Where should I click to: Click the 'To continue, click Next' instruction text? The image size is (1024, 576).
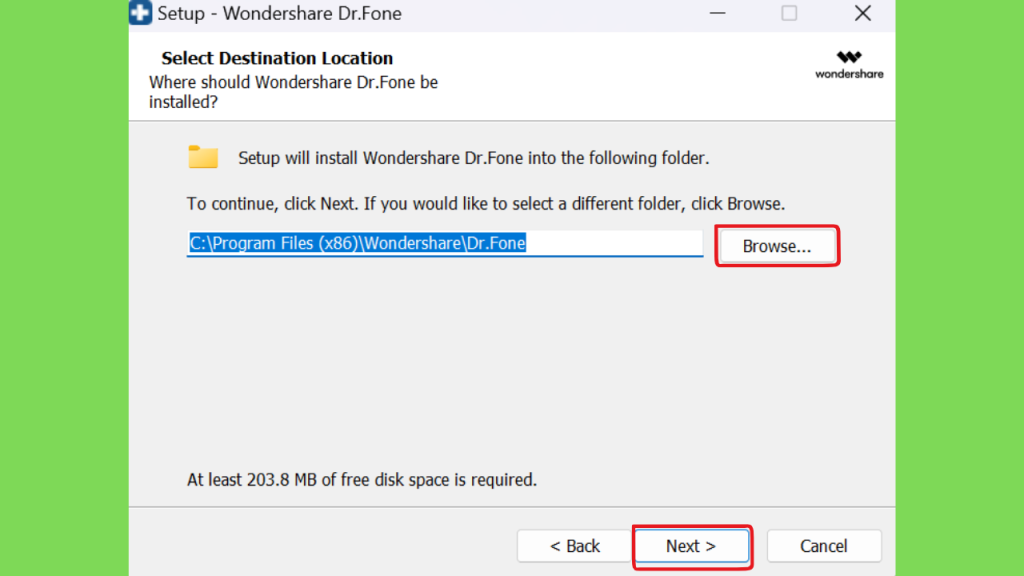pyautogui.click(x=486, y=204)
